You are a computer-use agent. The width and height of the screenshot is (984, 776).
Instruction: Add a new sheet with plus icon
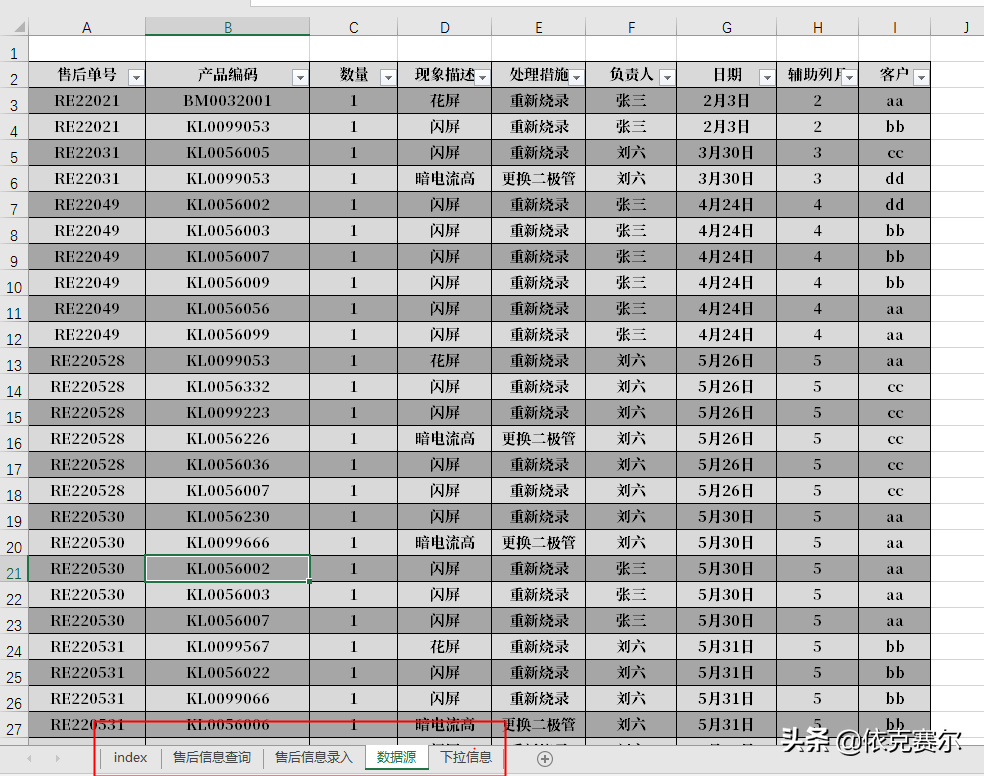coord(545,759)
